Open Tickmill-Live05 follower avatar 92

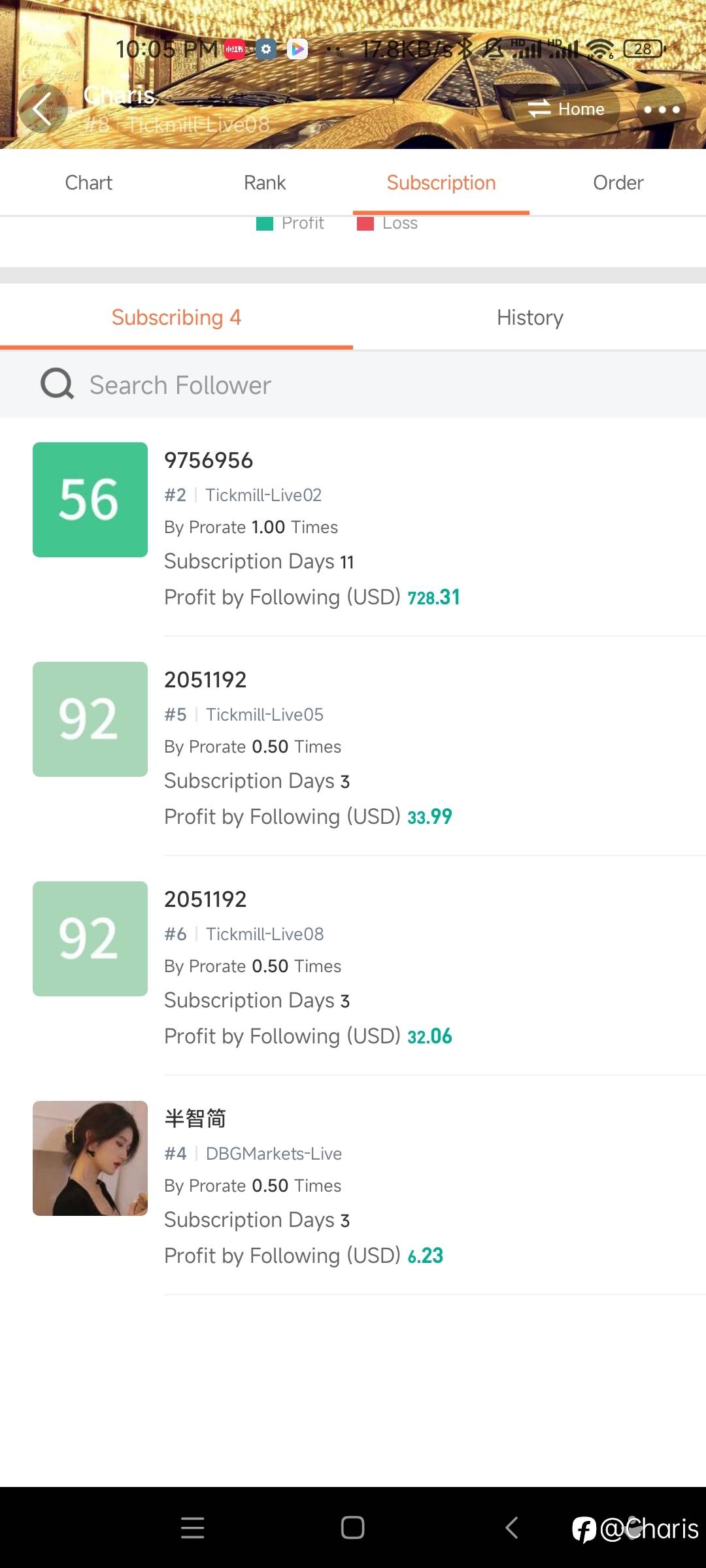[90, 719]
